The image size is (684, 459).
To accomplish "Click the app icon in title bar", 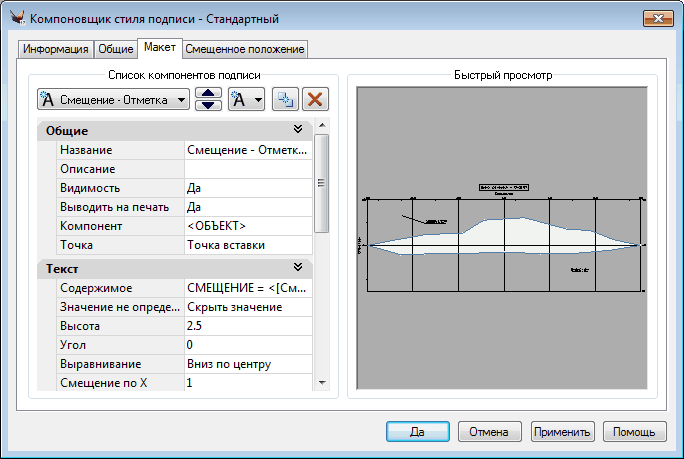I will (x=15, y=18).
